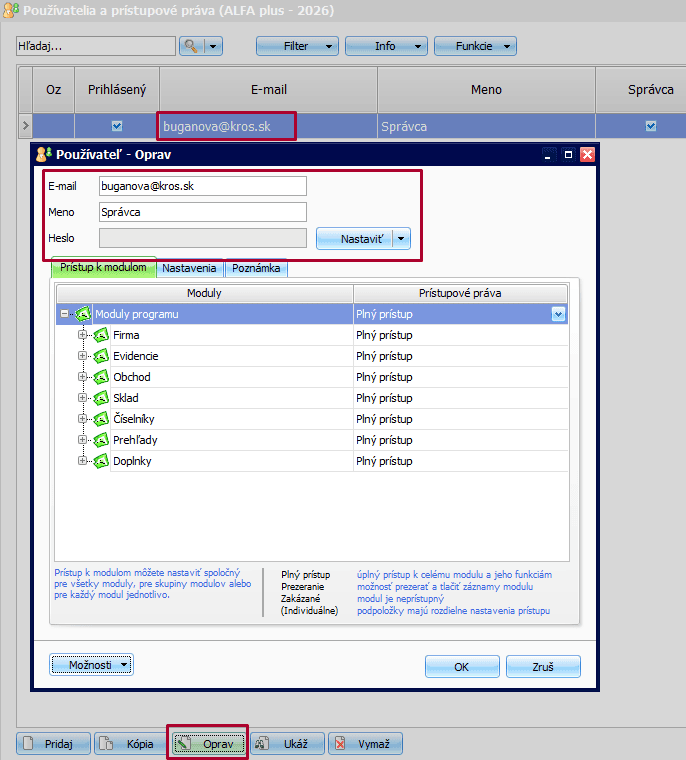
Task: Click the Moduly programu green icon
Action: point(83,314)
